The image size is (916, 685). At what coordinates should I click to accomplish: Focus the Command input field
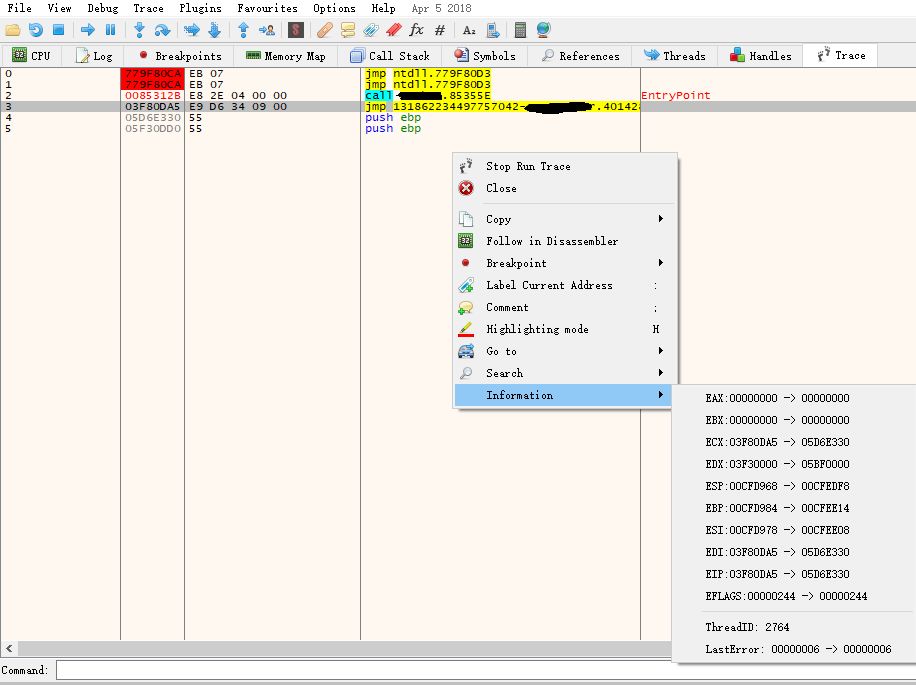[485, 670]
